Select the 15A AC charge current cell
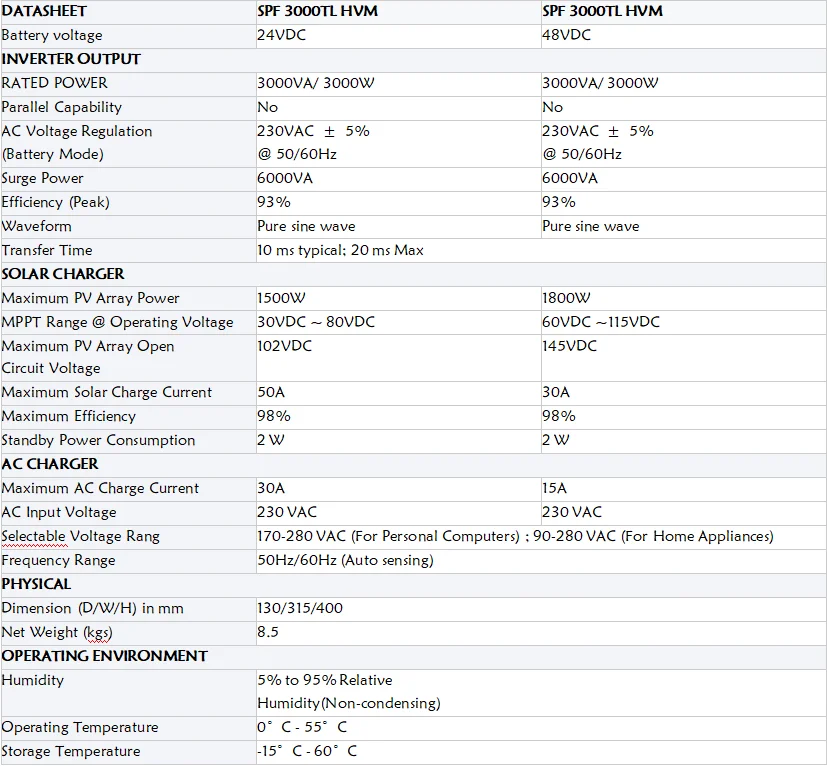Screen dimensions: 827x766 (684, 489)
